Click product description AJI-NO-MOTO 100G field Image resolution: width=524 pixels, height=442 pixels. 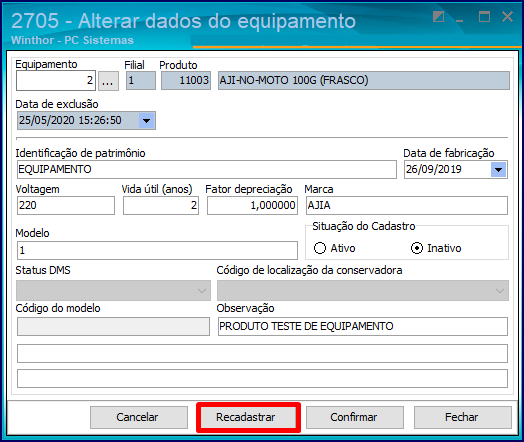[364, 81]
